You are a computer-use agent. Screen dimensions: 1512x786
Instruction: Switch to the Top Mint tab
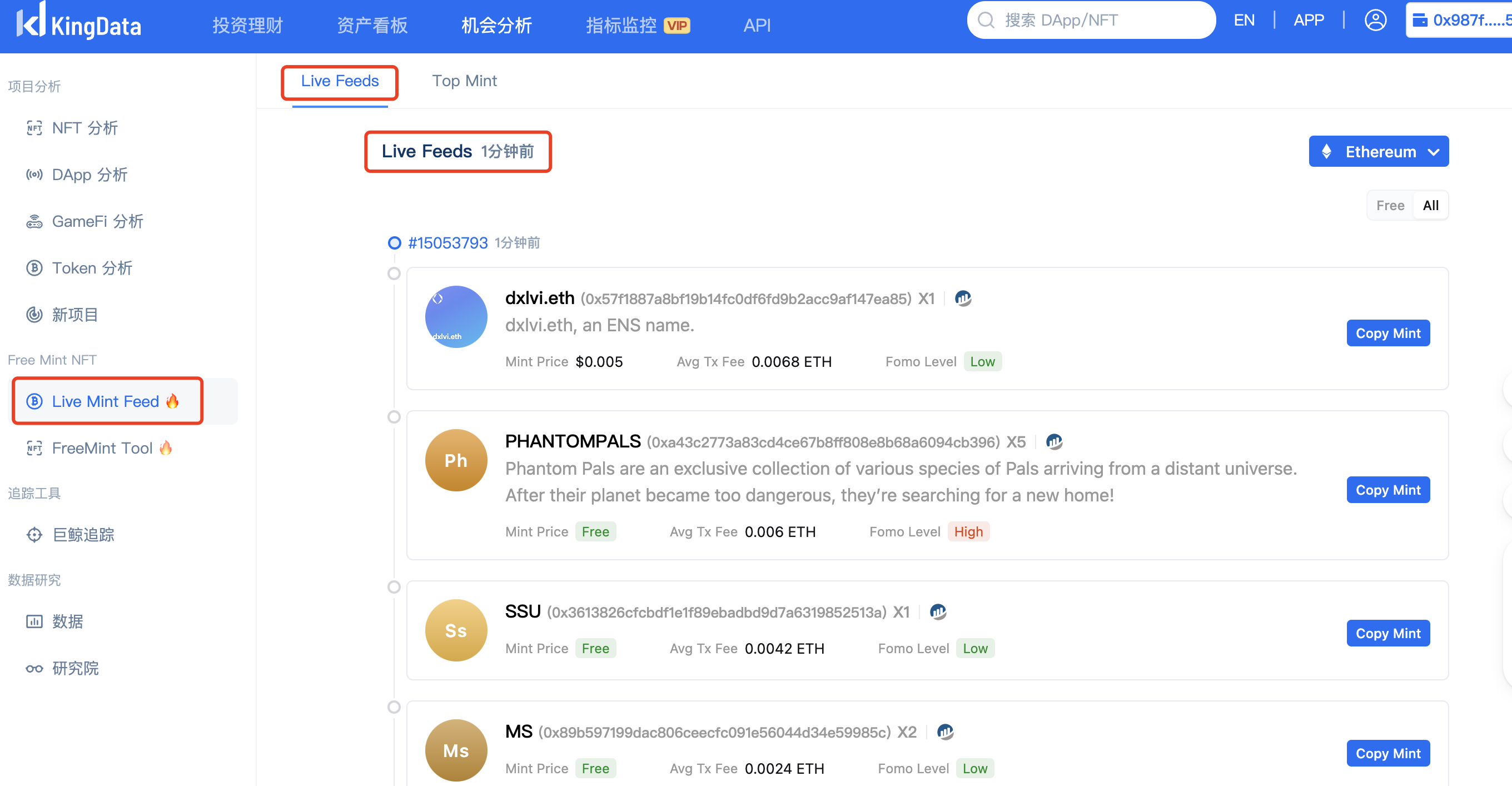click(x=464, y=81)
